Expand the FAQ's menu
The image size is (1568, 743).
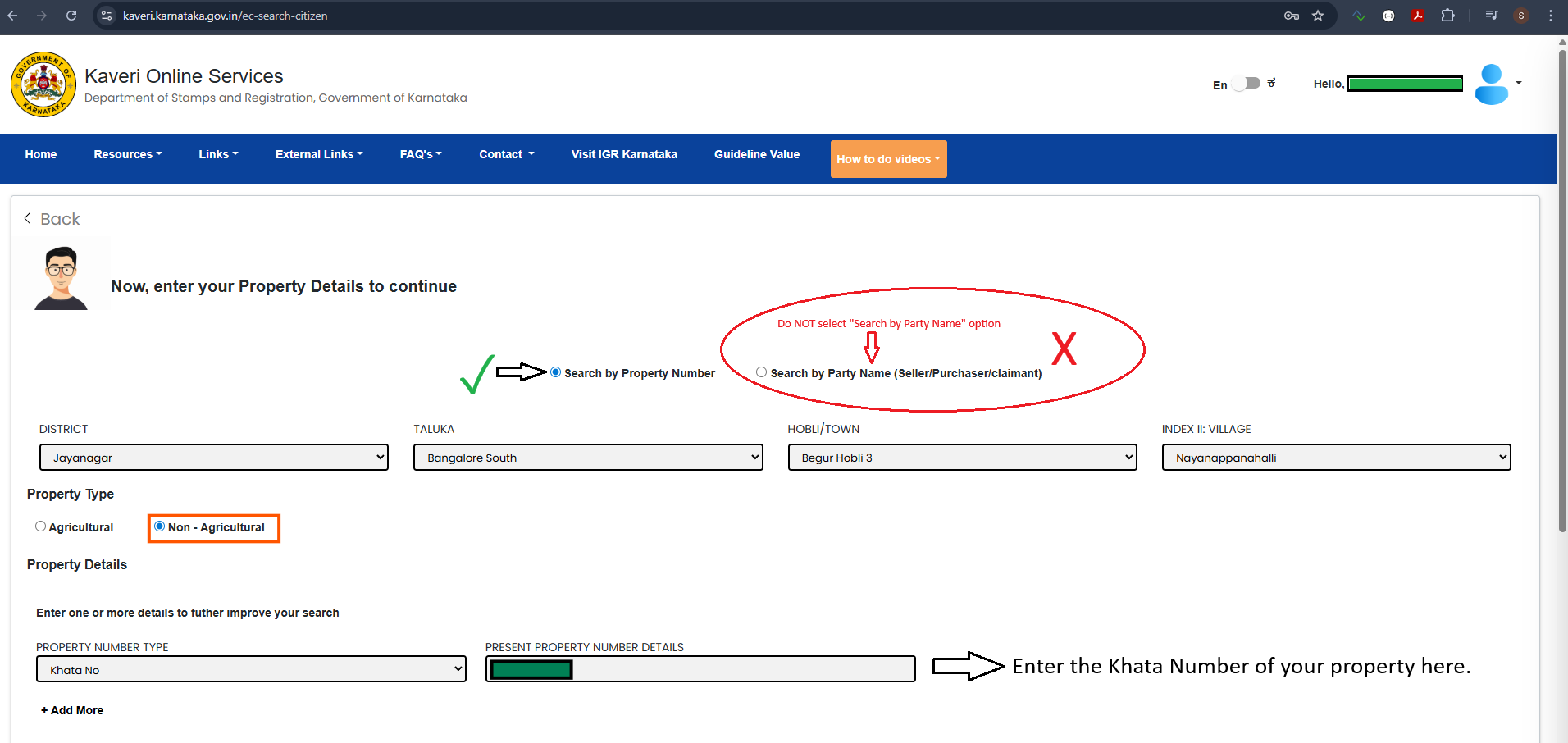pos(421,154)
